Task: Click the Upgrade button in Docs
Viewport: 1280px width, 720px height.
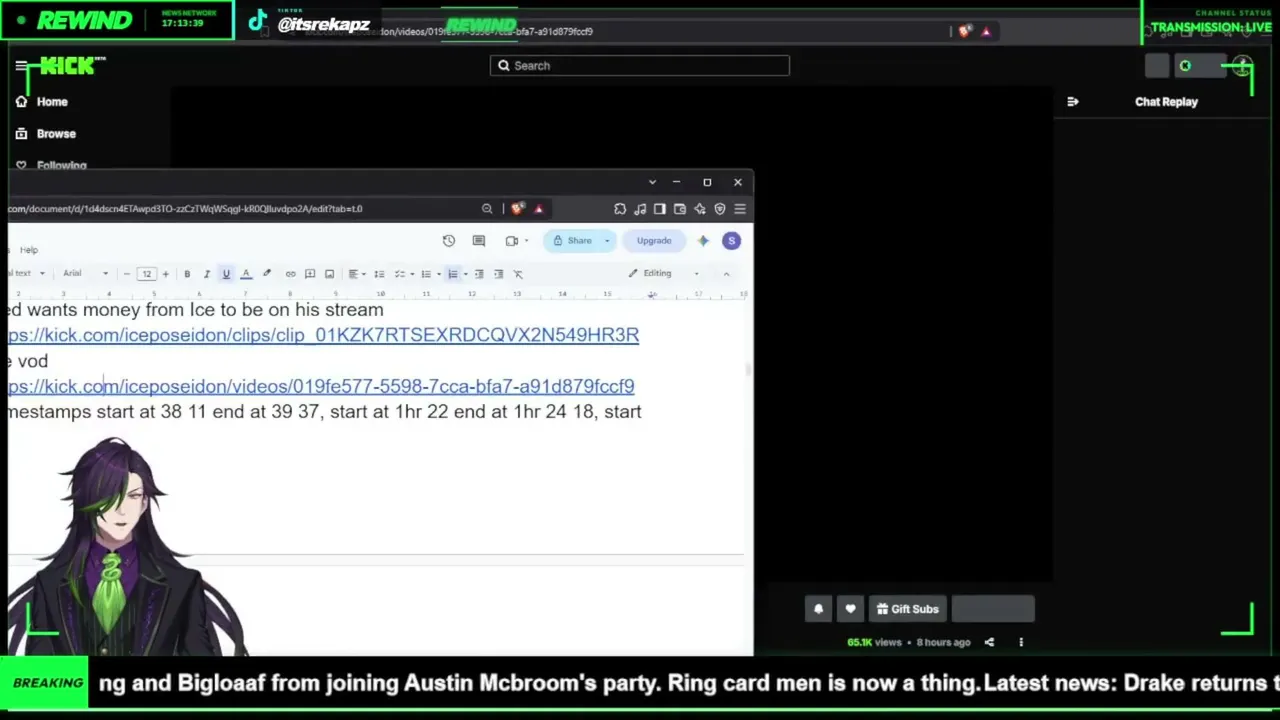Action: [x=654, y=241]
